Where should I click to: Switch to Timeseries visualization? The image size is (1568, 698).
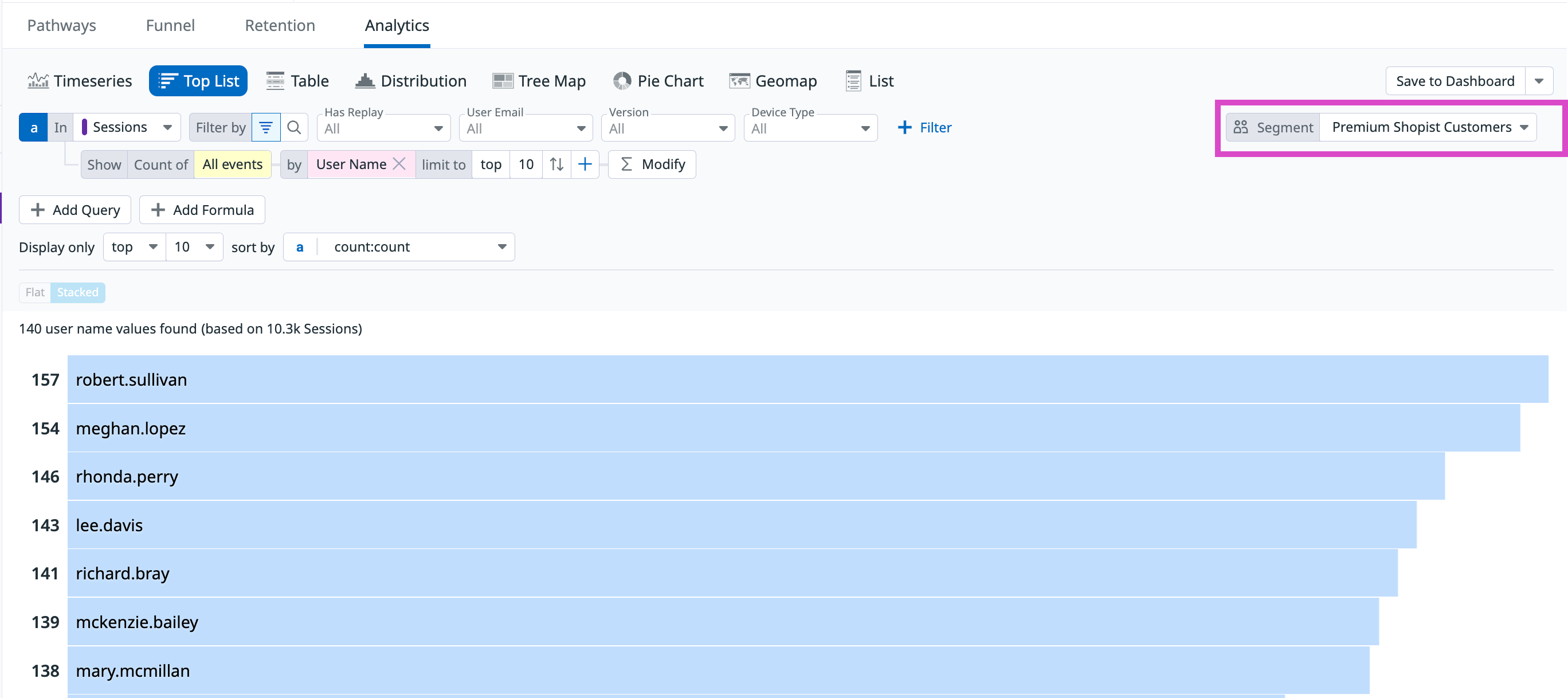[x=80, y=81]
